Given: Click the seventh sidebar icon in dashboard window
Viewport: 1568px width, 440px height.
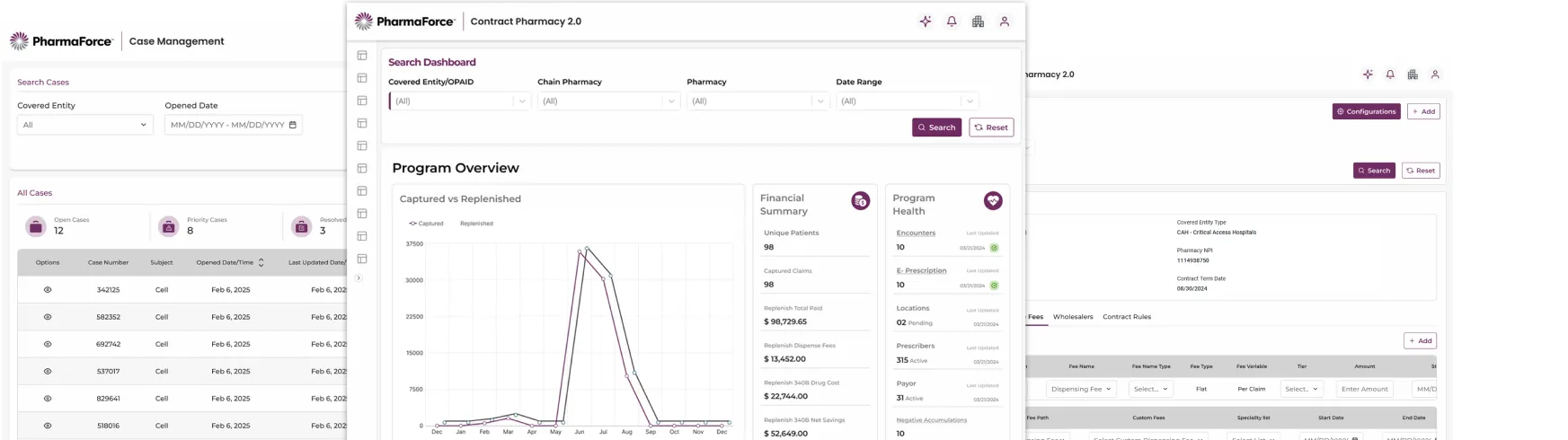Looking at the screenshot, I should (x=362, y=190).
